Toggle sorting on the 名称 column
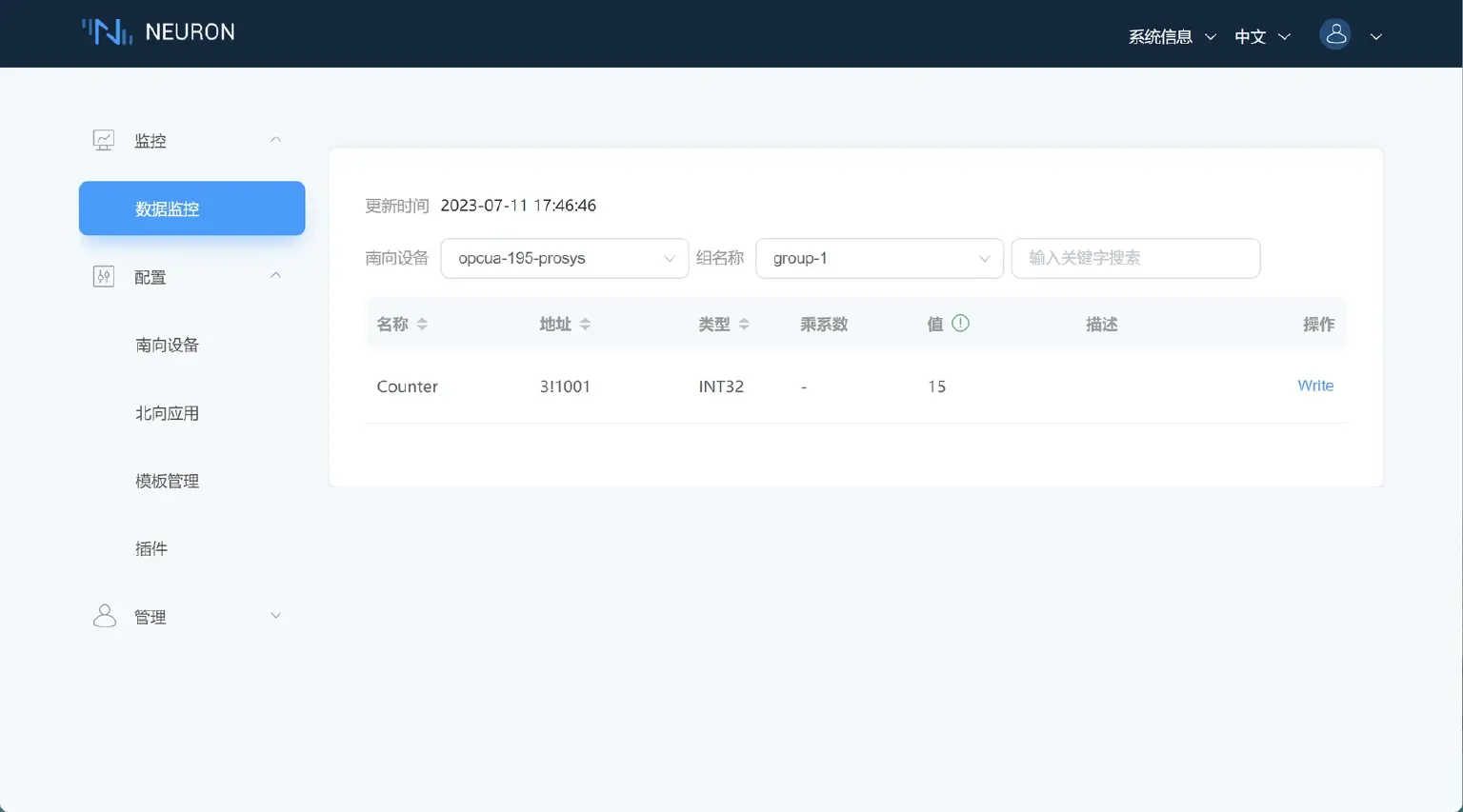This screenshot has width=1463, height=812. tap(423, 324)
